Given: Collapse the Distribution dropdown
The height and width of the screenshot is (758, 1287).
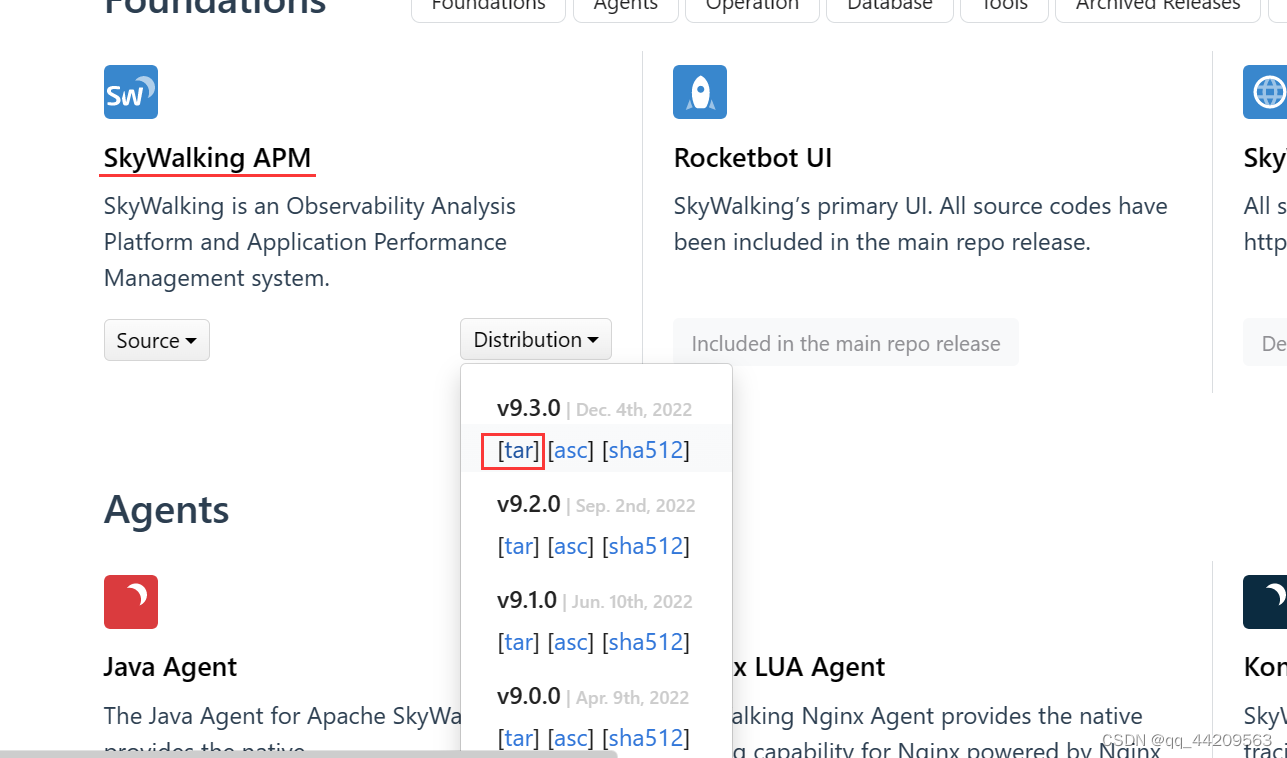Looking at the screenshot, I should click(536, 340).
